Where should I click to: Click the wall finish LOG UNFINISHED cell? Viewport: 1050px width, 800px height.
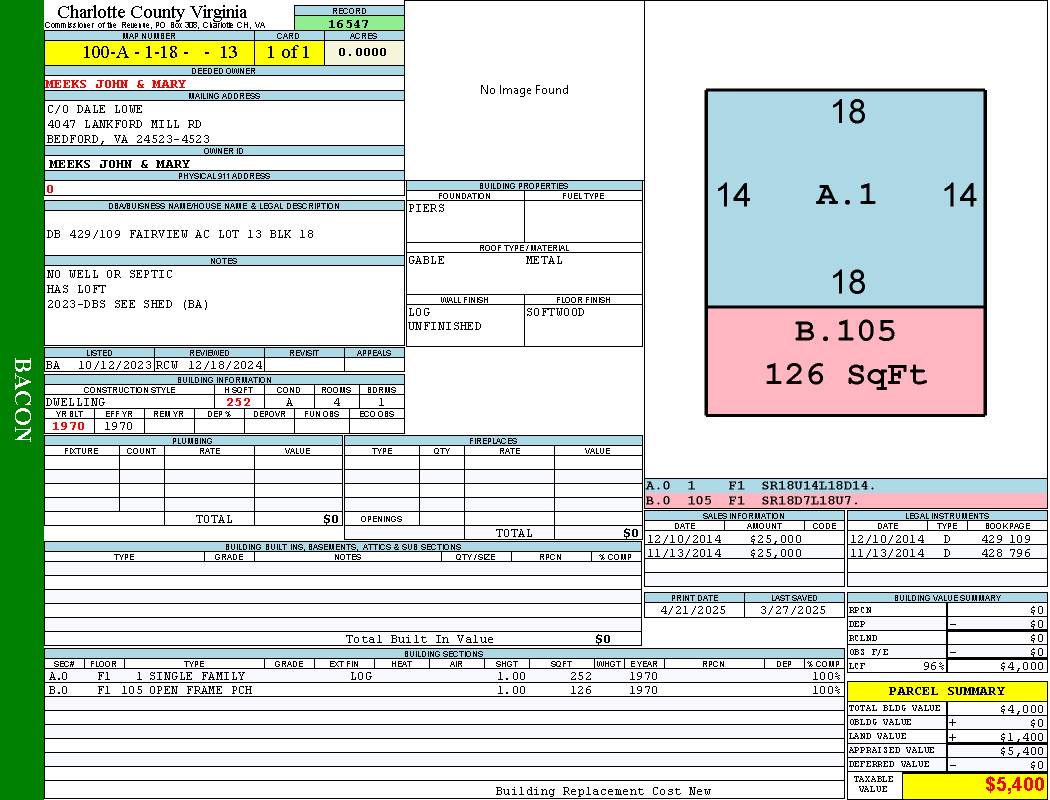pyautogui.click(x=445, y=319)
